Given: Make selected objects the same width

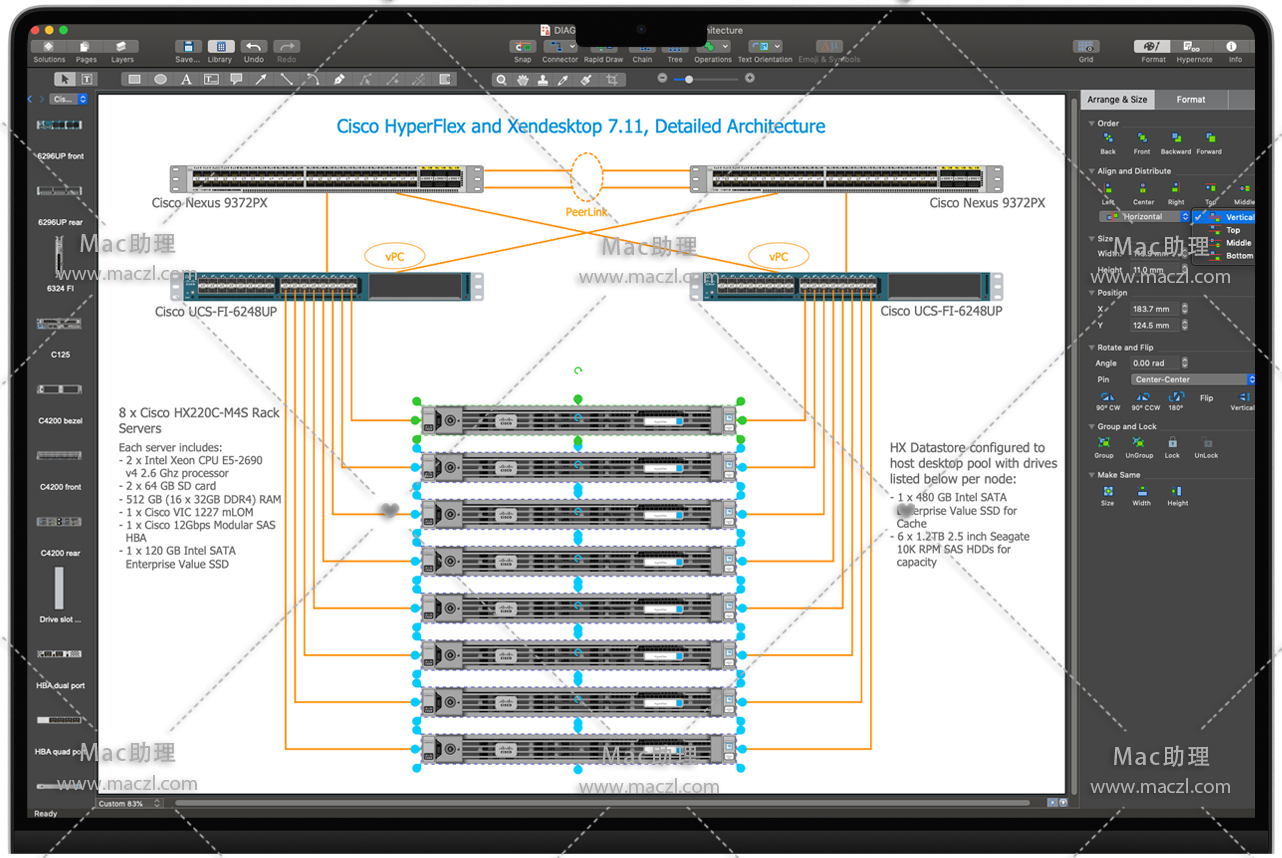Looking at the screenshot, I should (x=1141, y=492).
